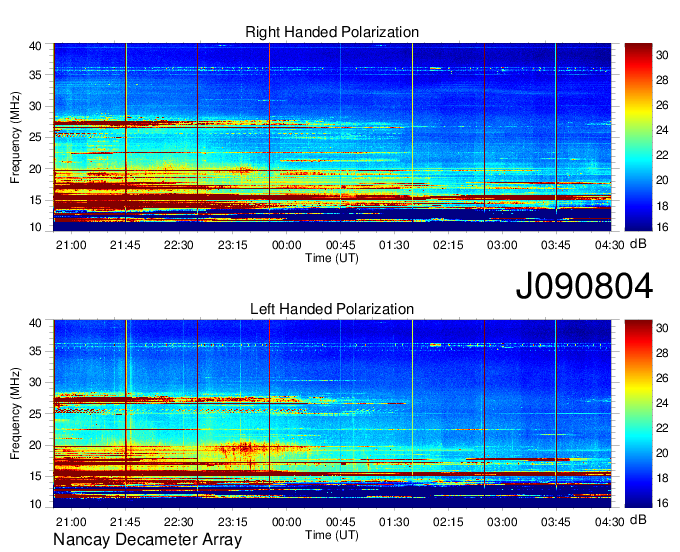Click the 40 MHz label on top plot
The image size is (680, 552).
[x=35, y=46]
